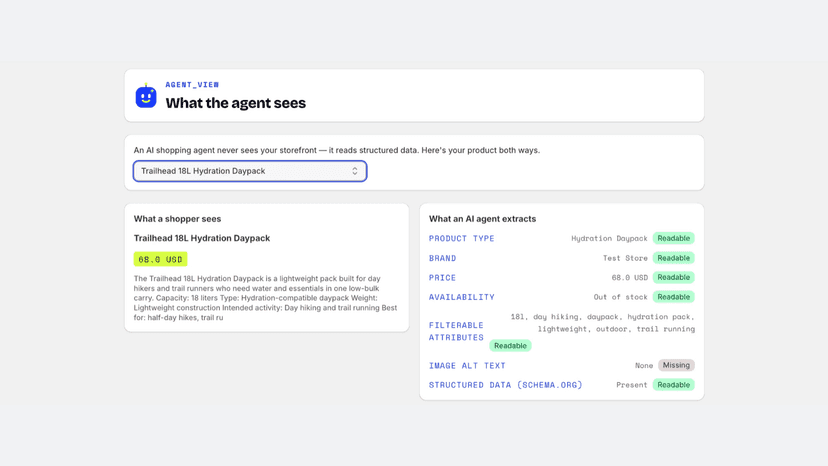Viewport: 828px width, 466px height.
Task: Click the Trailhead 18L Hydration Daypack product title
Action: click(x=202, y=238)
